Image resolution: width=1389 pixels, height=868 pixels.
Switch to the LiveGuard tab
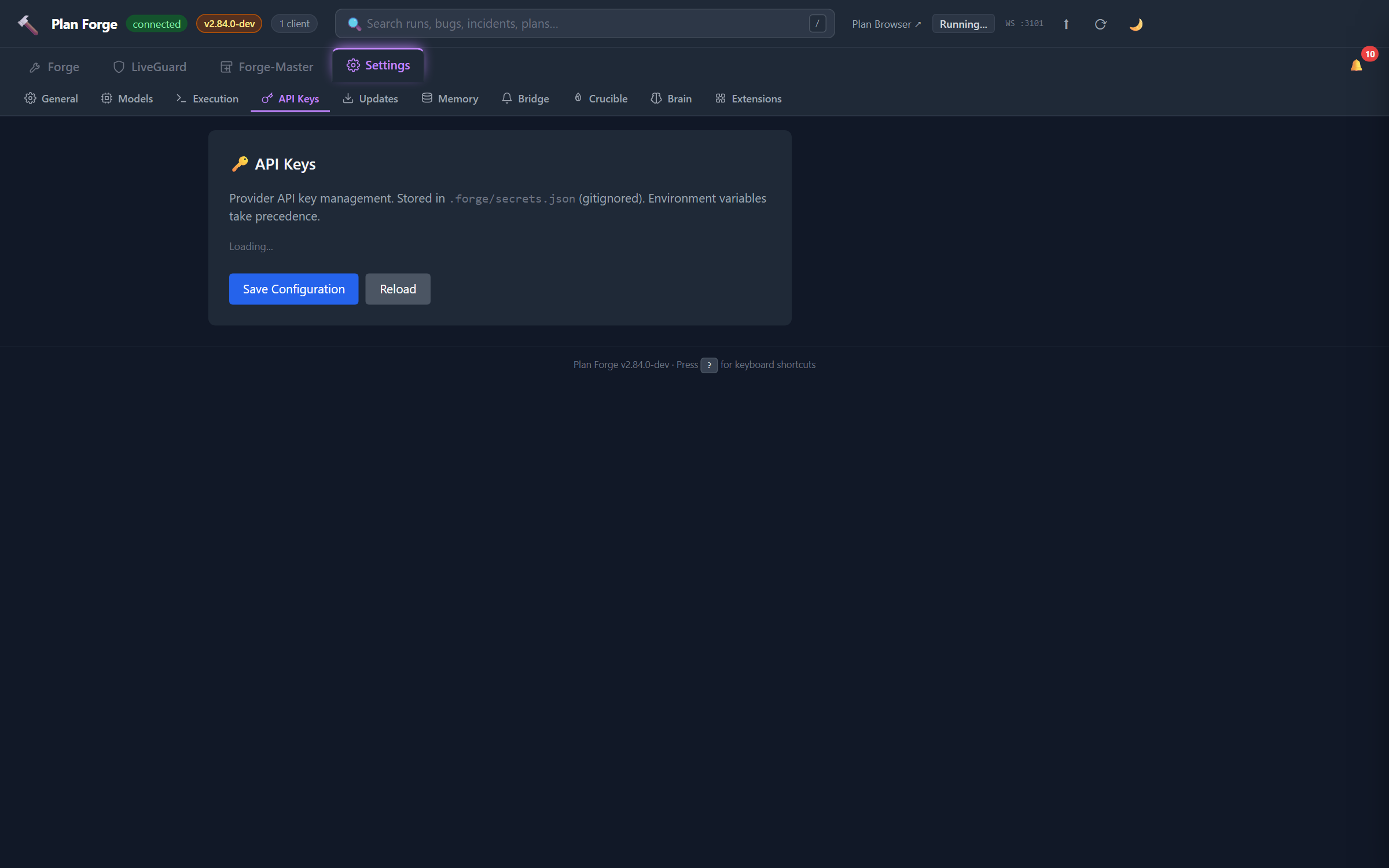pos(149,67)
